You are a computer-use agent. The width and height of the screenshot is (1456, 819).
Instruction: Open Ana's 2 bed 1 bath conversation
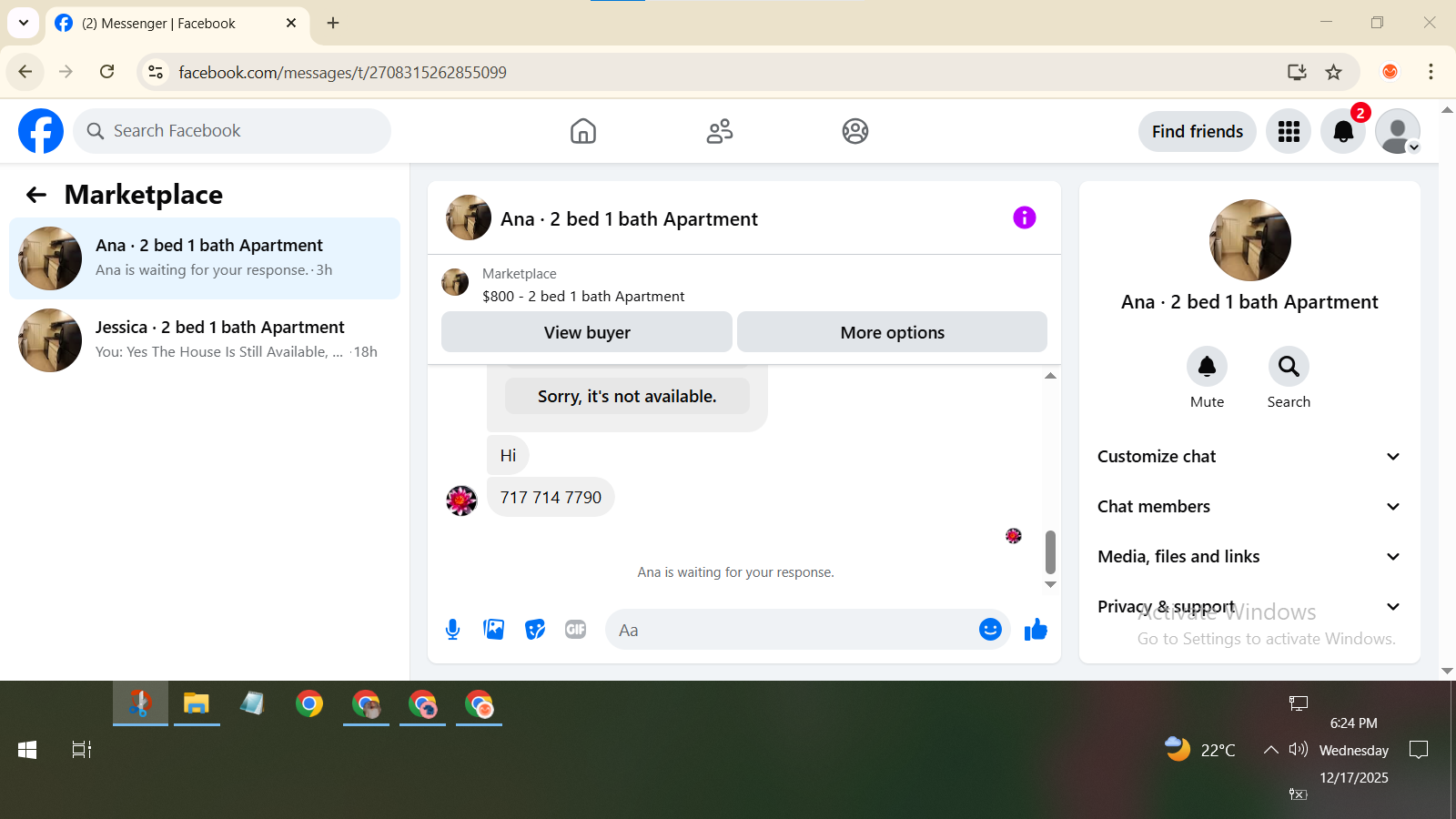click(x=205, y=258)
